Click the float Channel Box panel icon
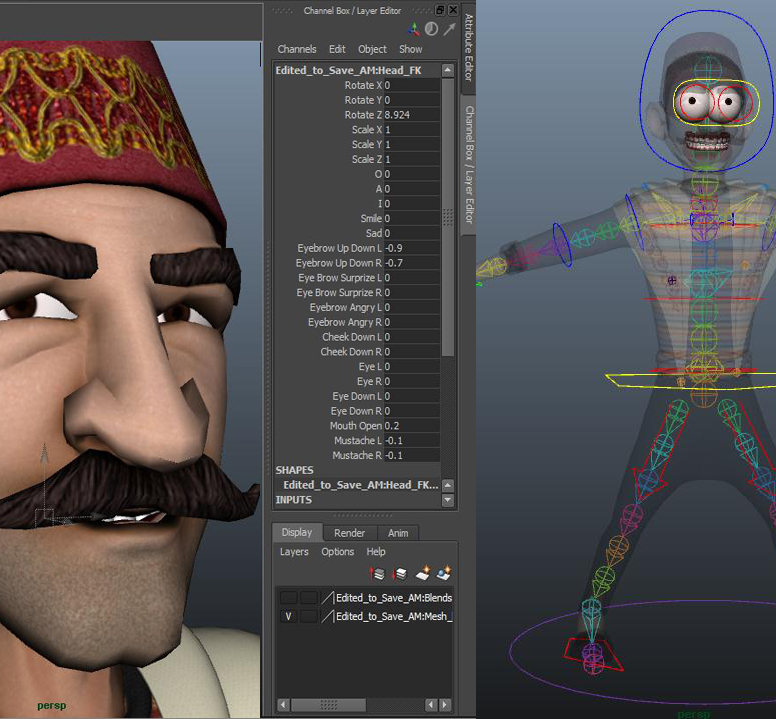 (x=439, y=10)
